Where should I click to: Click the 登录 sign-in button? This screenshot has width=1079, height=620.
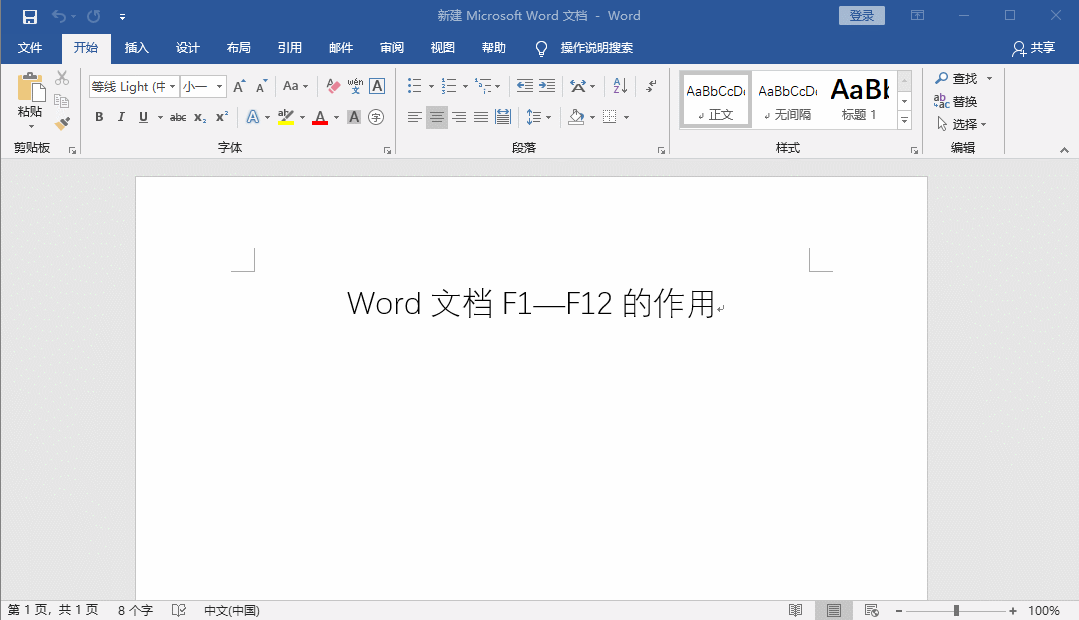(x=861, y=15)
